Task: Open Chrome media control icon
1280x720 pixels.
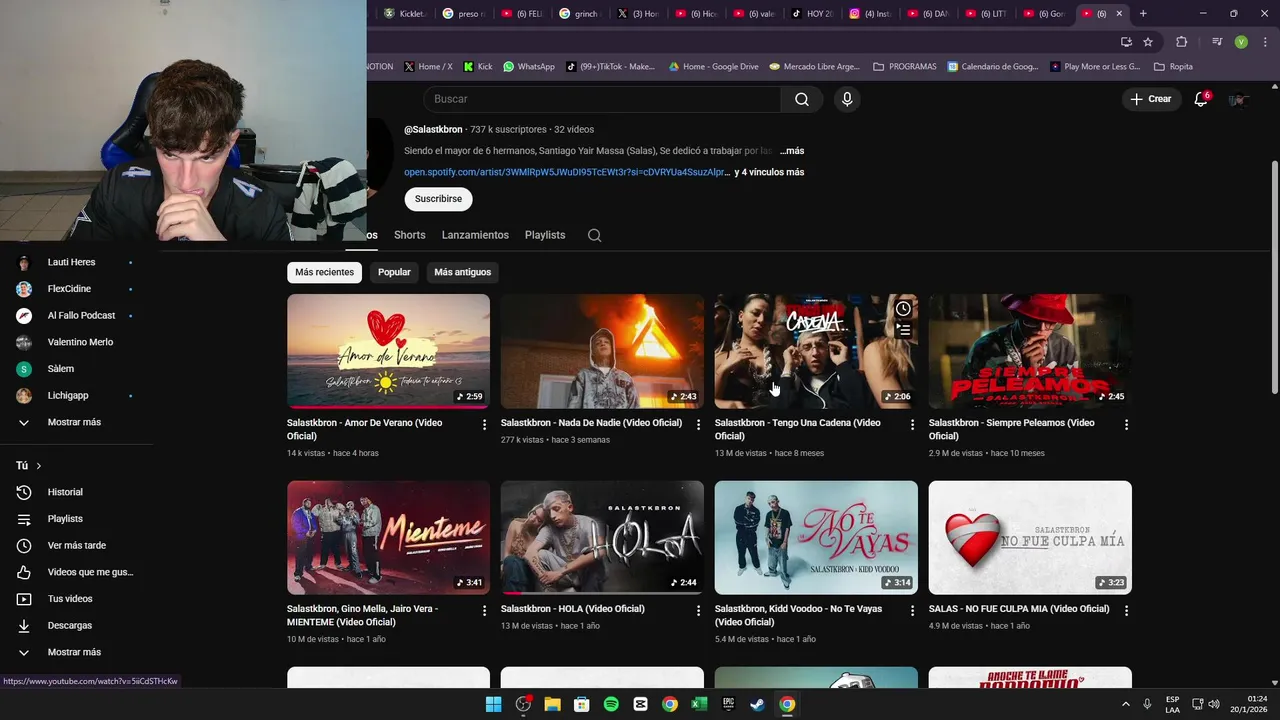Action: tap(1216, 42)
